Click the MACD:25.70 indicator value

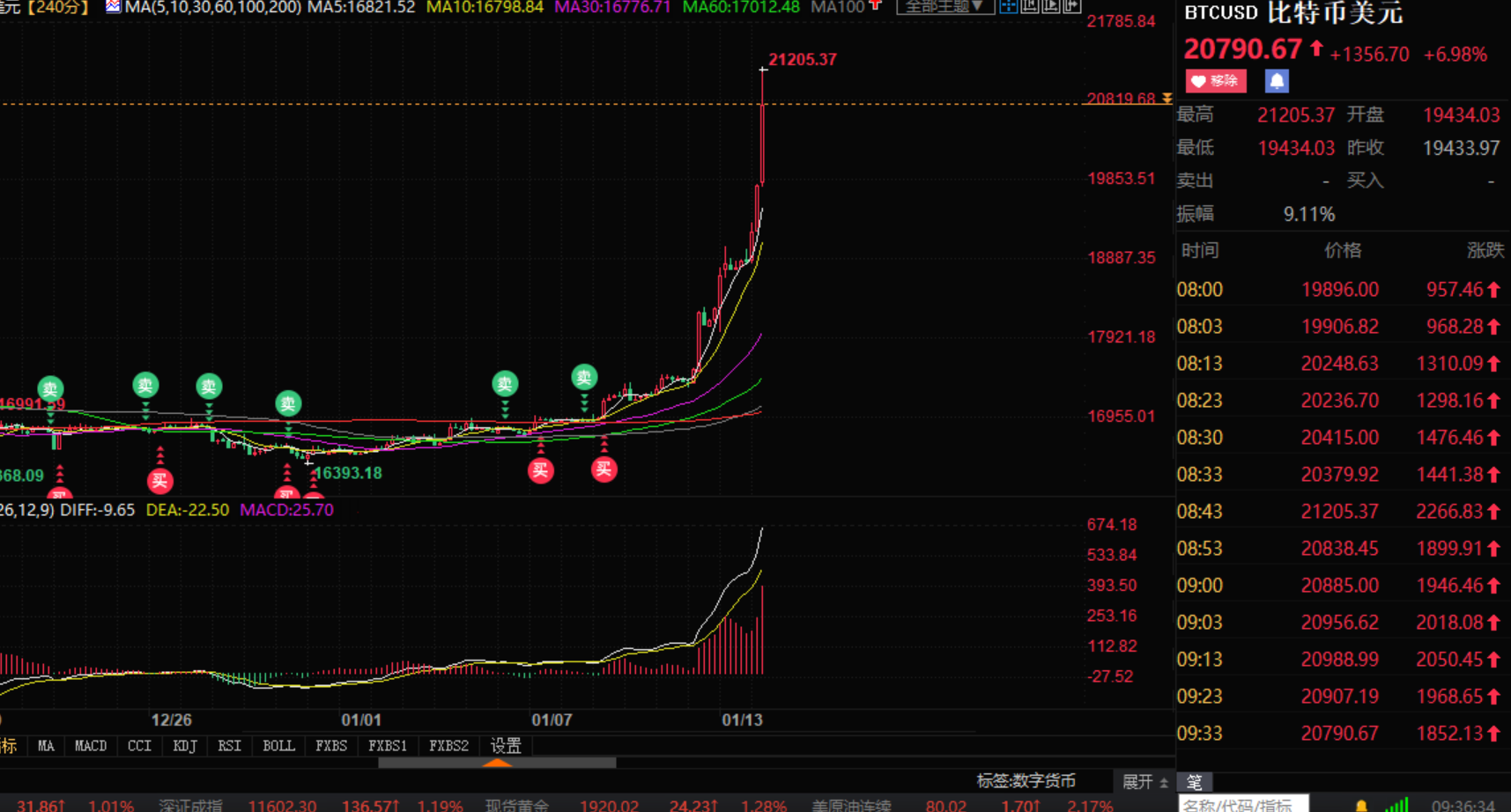tap(287, 510)
